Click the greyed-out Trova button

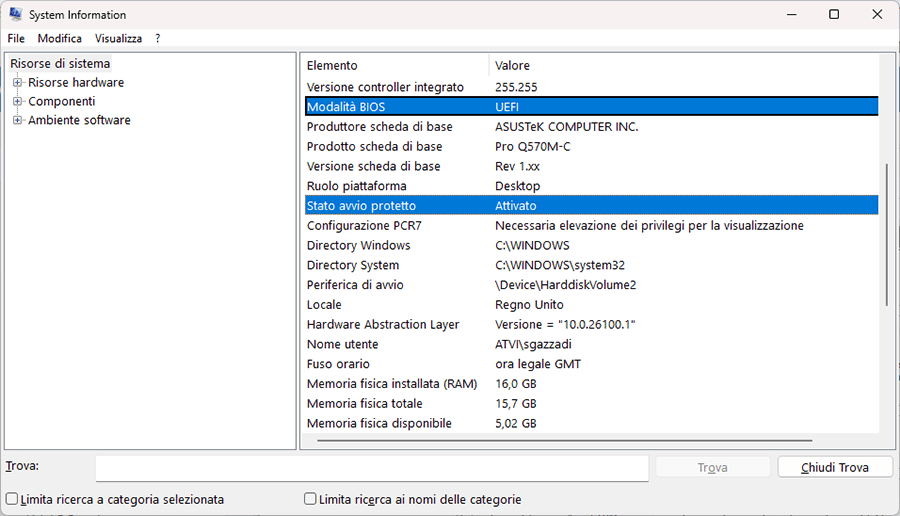(712, 467)
